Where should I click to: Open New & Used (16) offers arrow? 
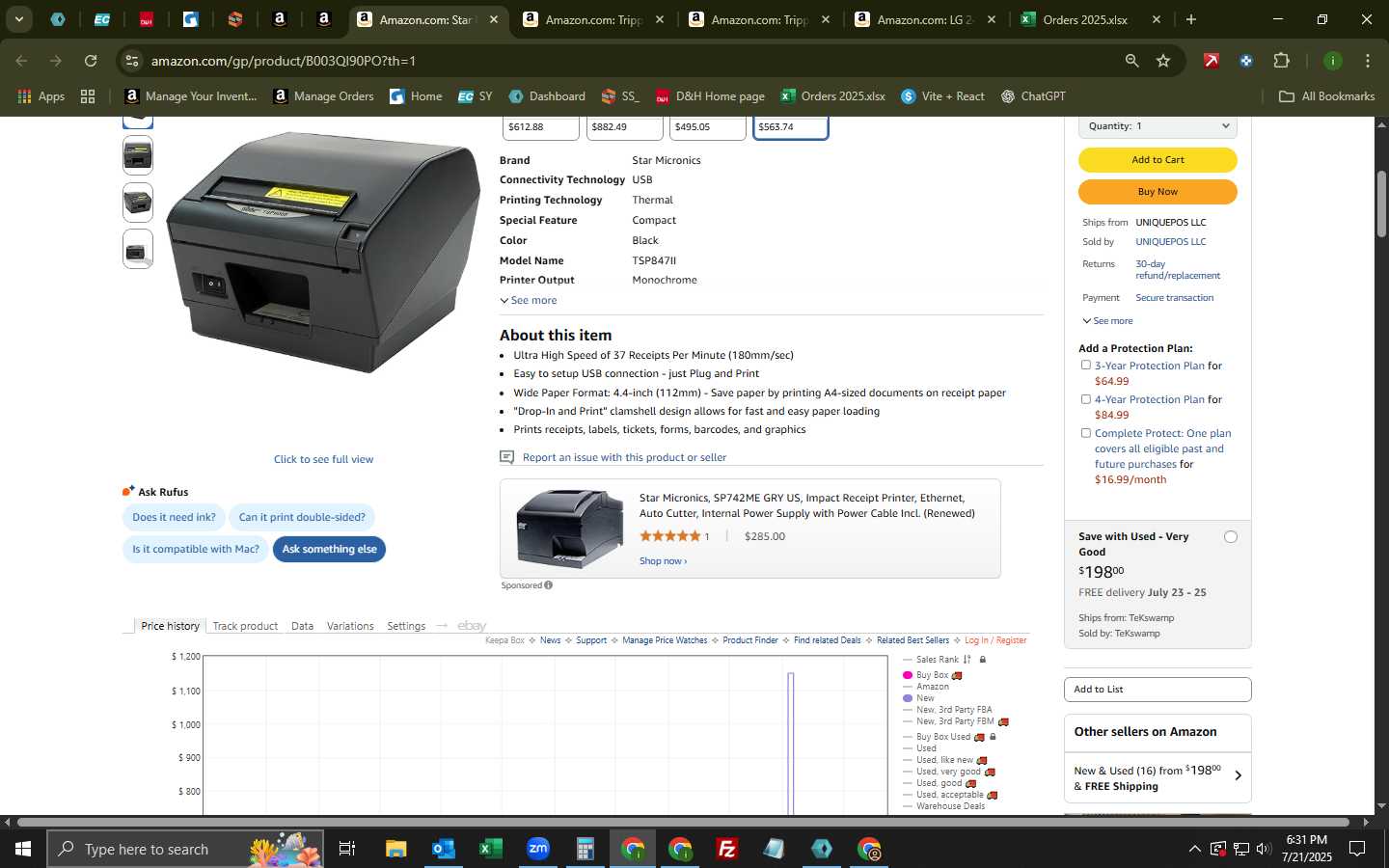click(x=1239, y=775)
